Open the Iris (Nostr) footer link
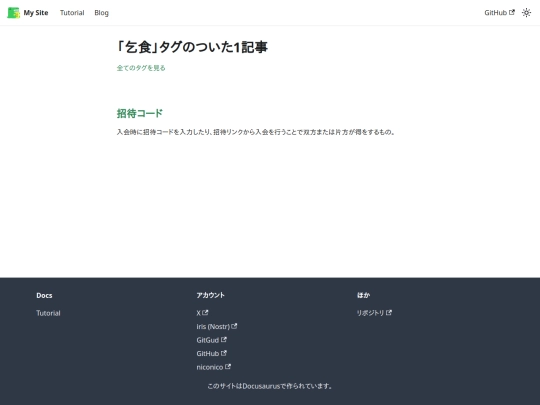Screen dimensions: 540x405 tap(213, 326)
